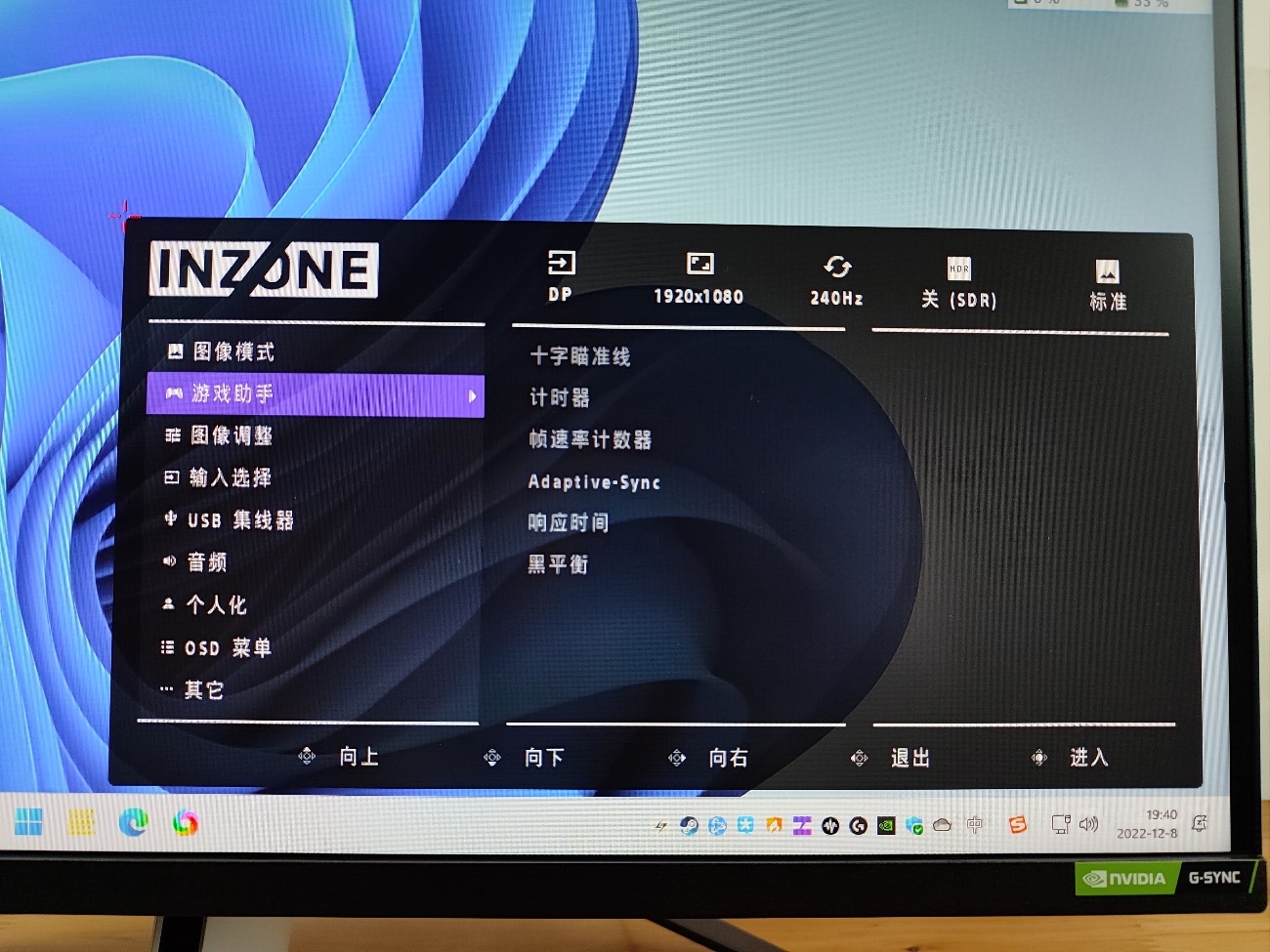Click the 向下 navigation hint
1270x952 pixels.
click(524, 758)
